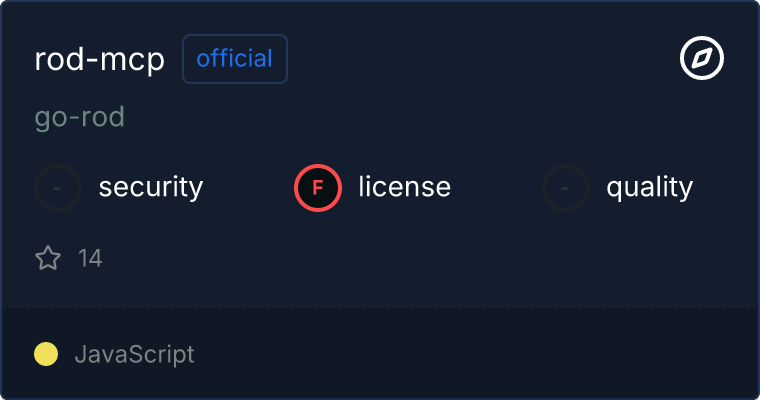Click the red F license grade badge
The image size is (760, 400).
pyautogui.click(x=318, y=187)
